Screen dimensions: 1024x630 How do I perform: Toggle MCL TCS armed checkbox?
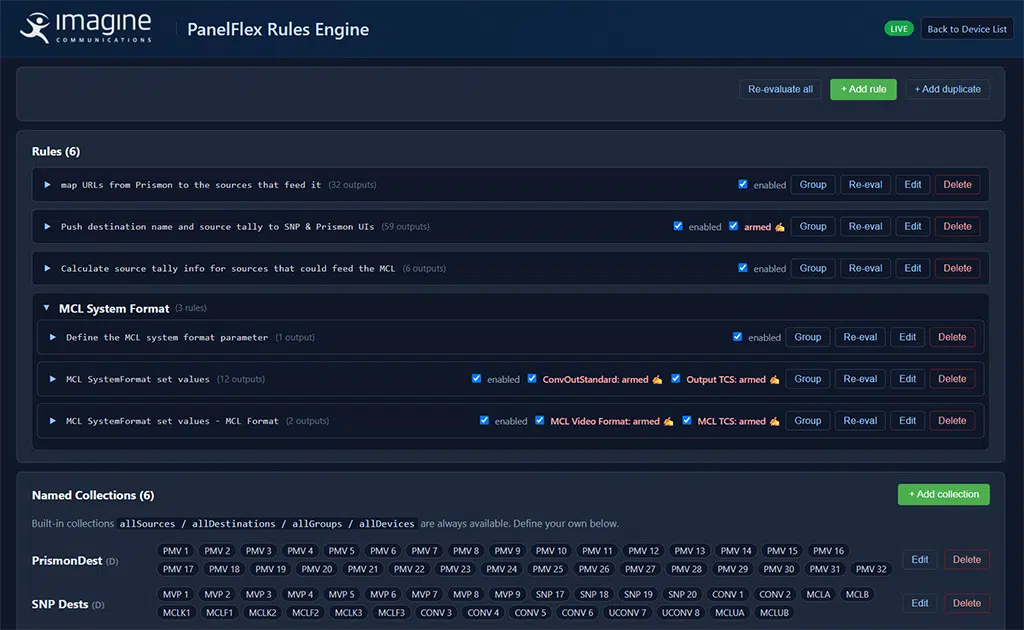pyautogui.click(x=687, y=420)
